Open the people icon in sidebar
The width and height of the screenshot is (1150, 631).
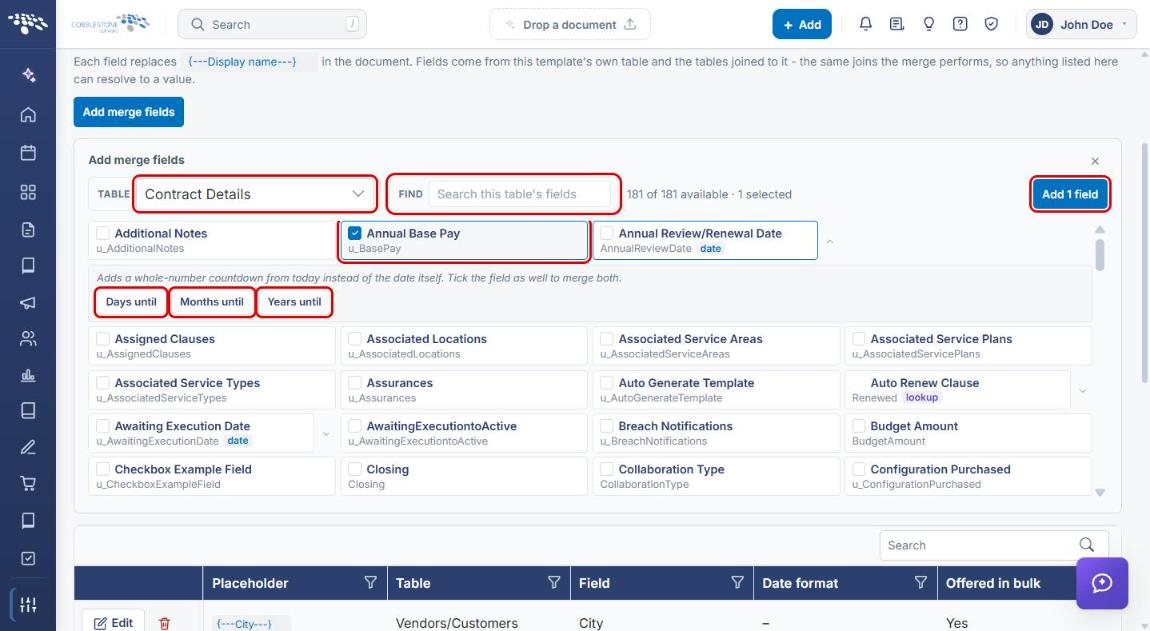pos(28,338)
